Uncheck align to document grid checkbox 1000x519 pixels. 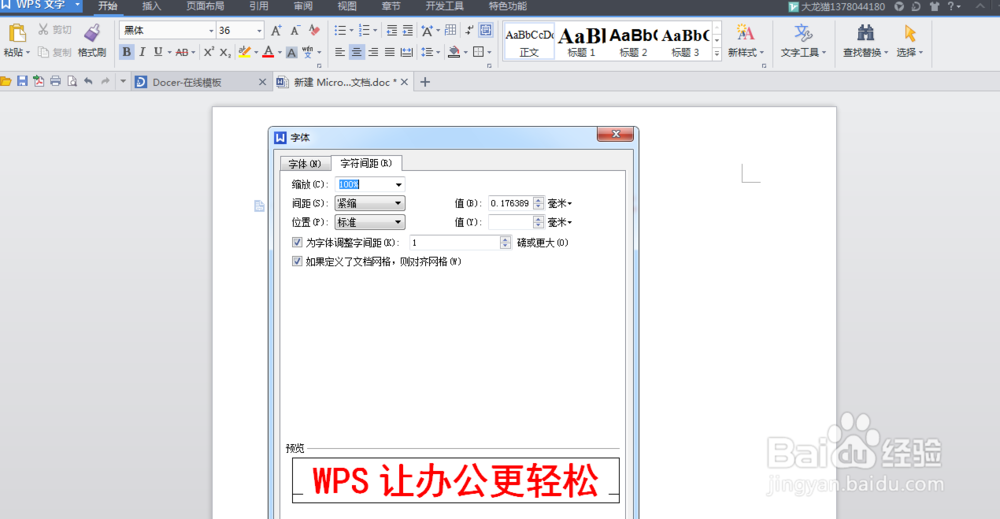(x=297, y=261)
